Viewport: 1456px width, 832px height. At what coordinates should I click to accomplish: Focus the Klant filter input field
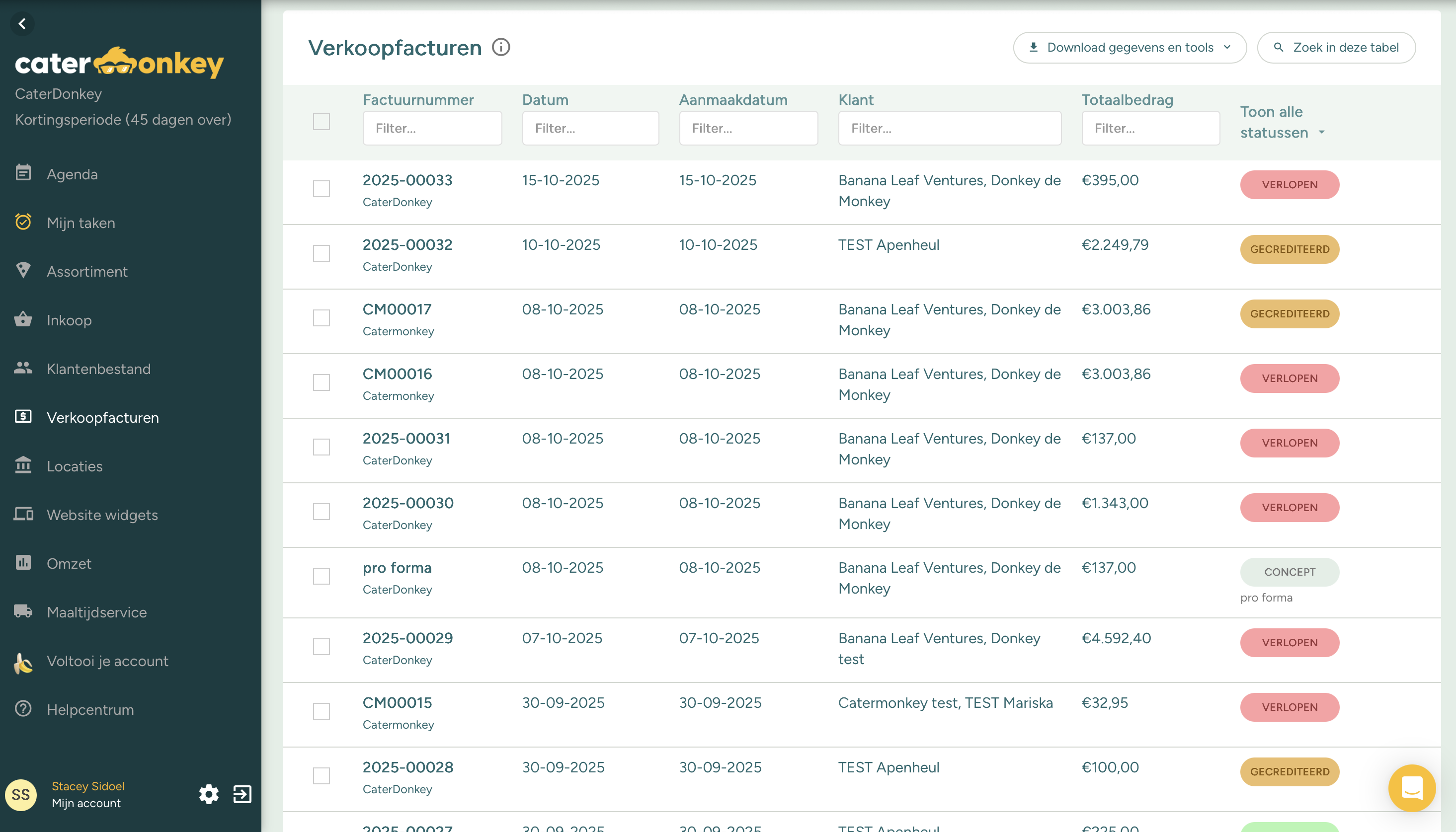949,129
